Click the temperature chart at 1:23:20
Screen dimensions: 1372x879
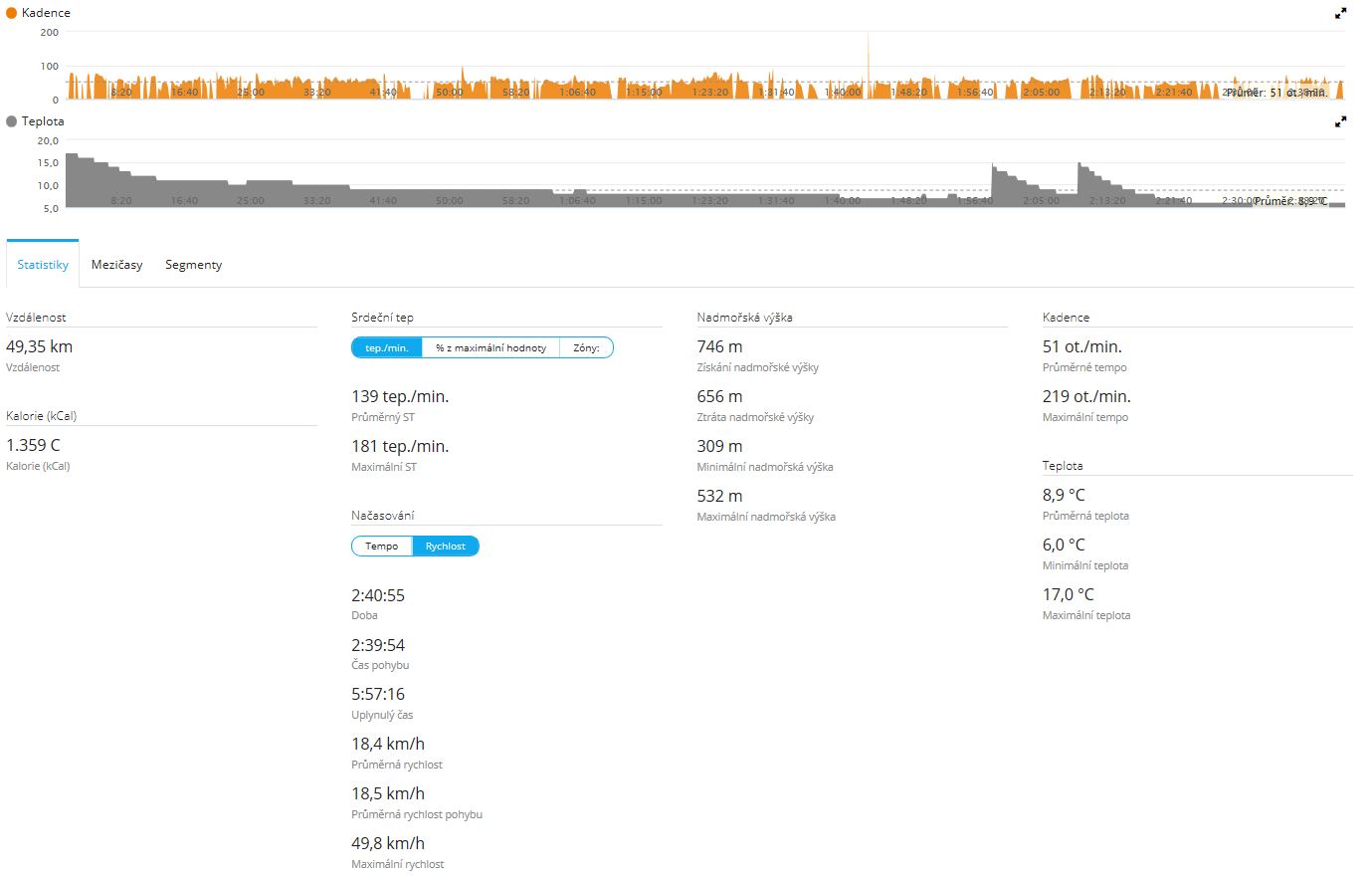point(709,199)
